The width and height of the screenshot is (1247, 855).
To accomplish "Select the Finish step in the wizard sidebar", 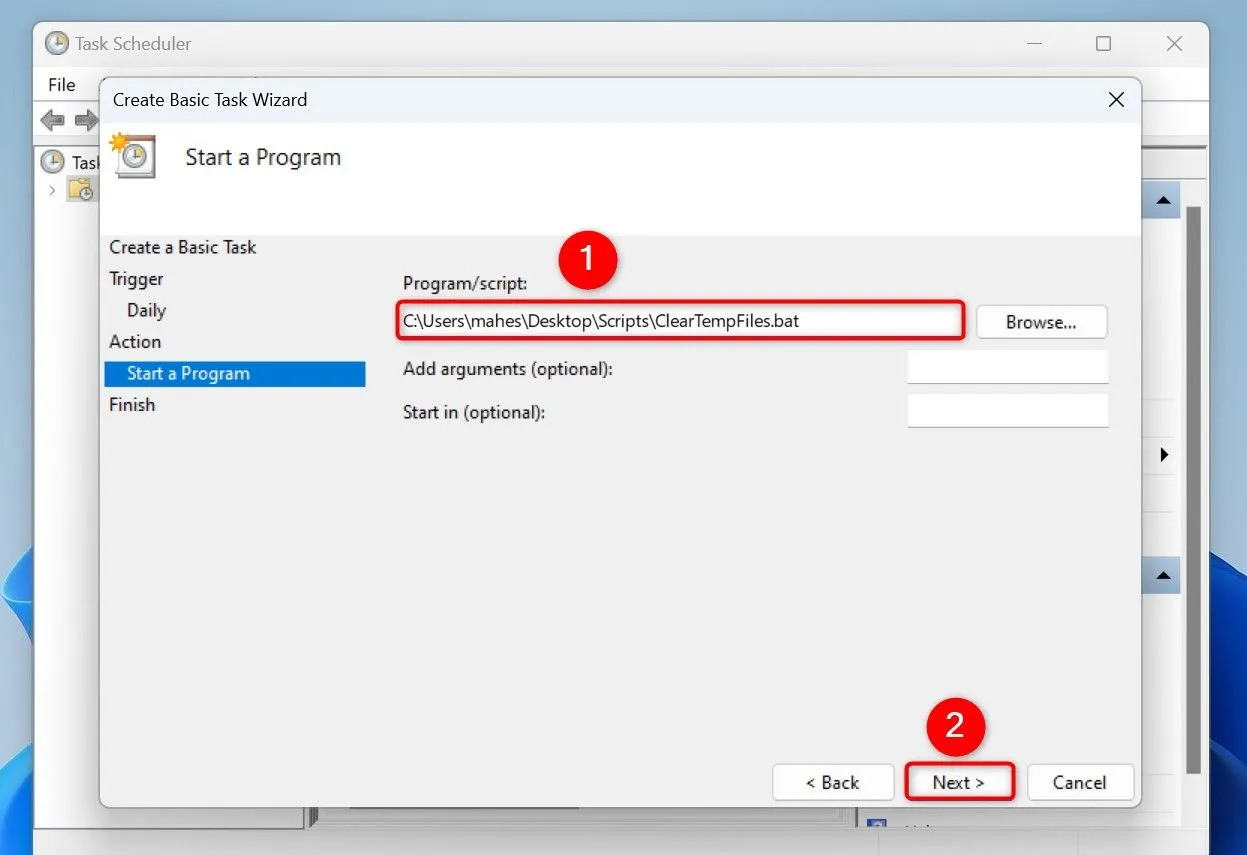I will point(132,404).
